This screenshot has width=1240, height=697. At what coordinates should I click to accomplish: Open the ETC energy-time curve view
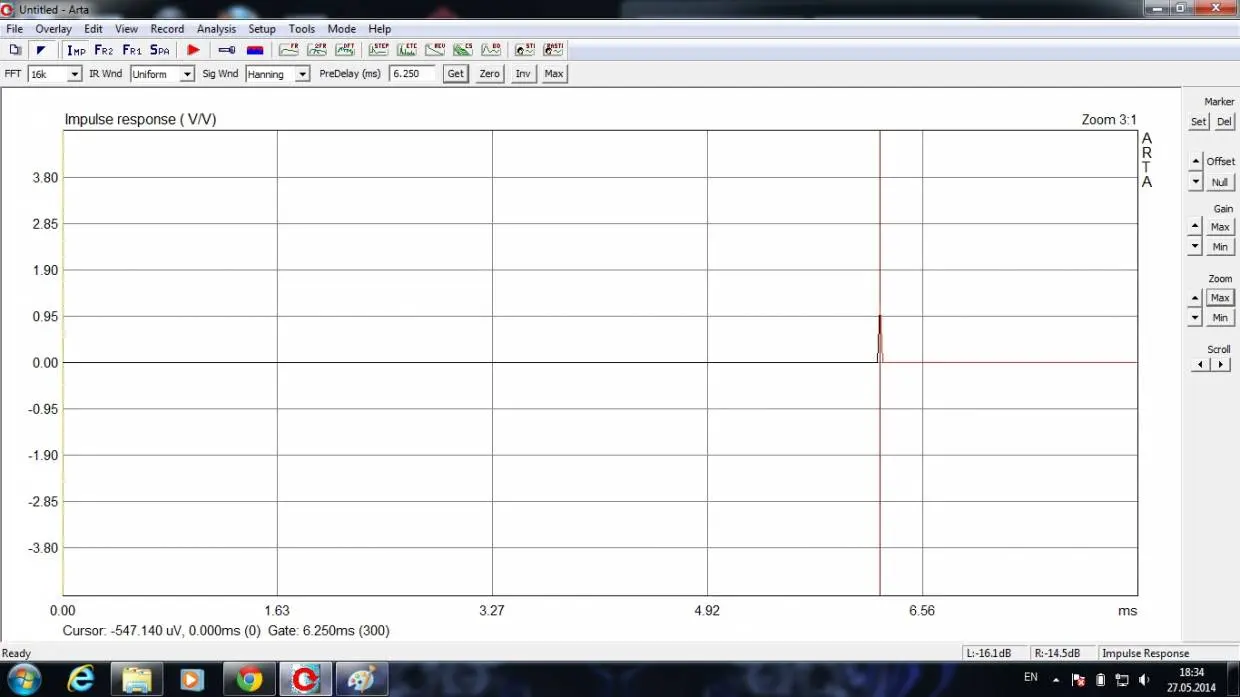coord(407,49)
